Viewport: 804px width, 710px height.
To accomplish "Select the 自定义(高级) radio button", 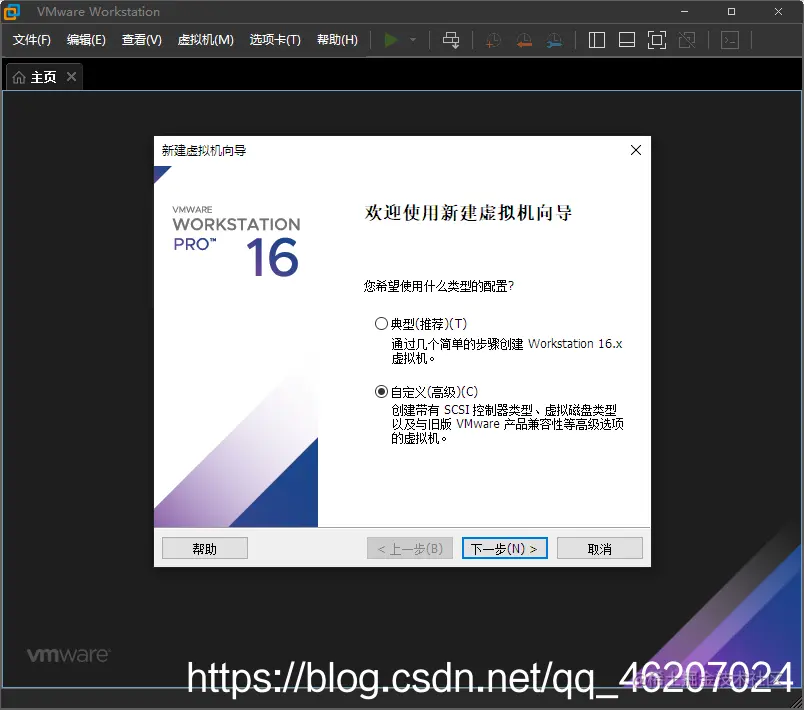I will [x=382, y=391].
